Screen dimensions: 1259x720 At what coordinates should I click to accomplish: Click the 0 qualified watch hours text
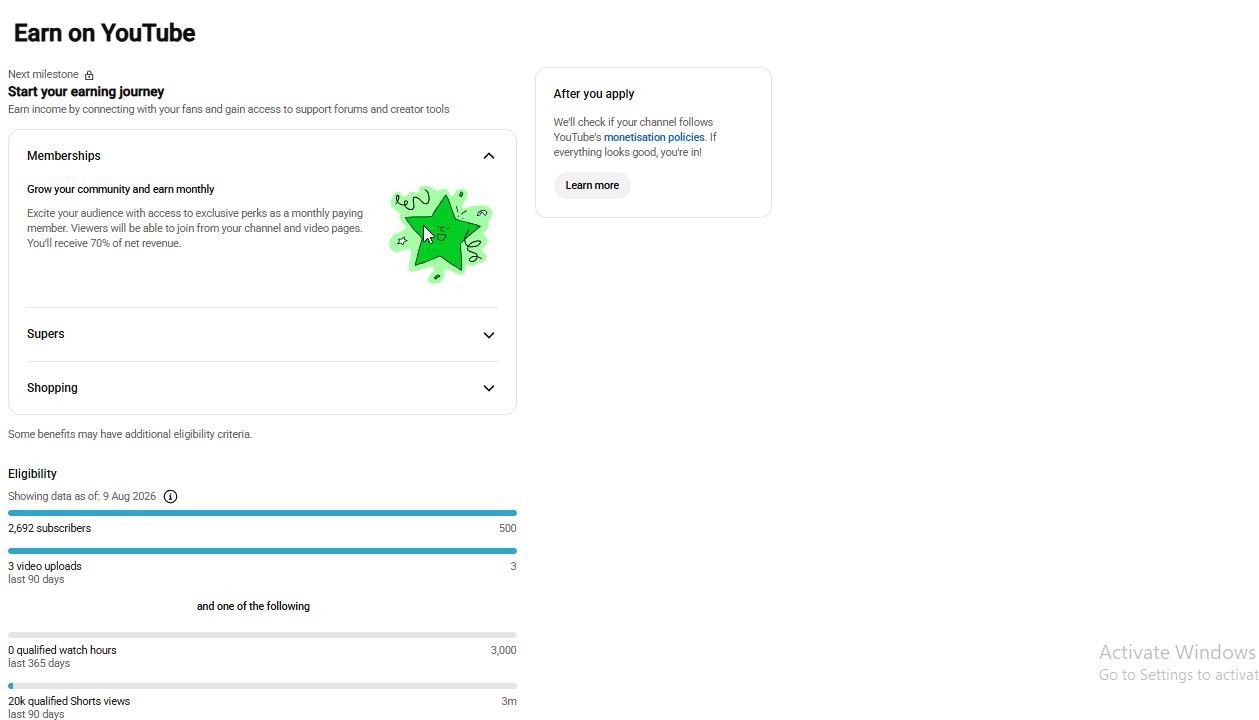click(62, 650)
